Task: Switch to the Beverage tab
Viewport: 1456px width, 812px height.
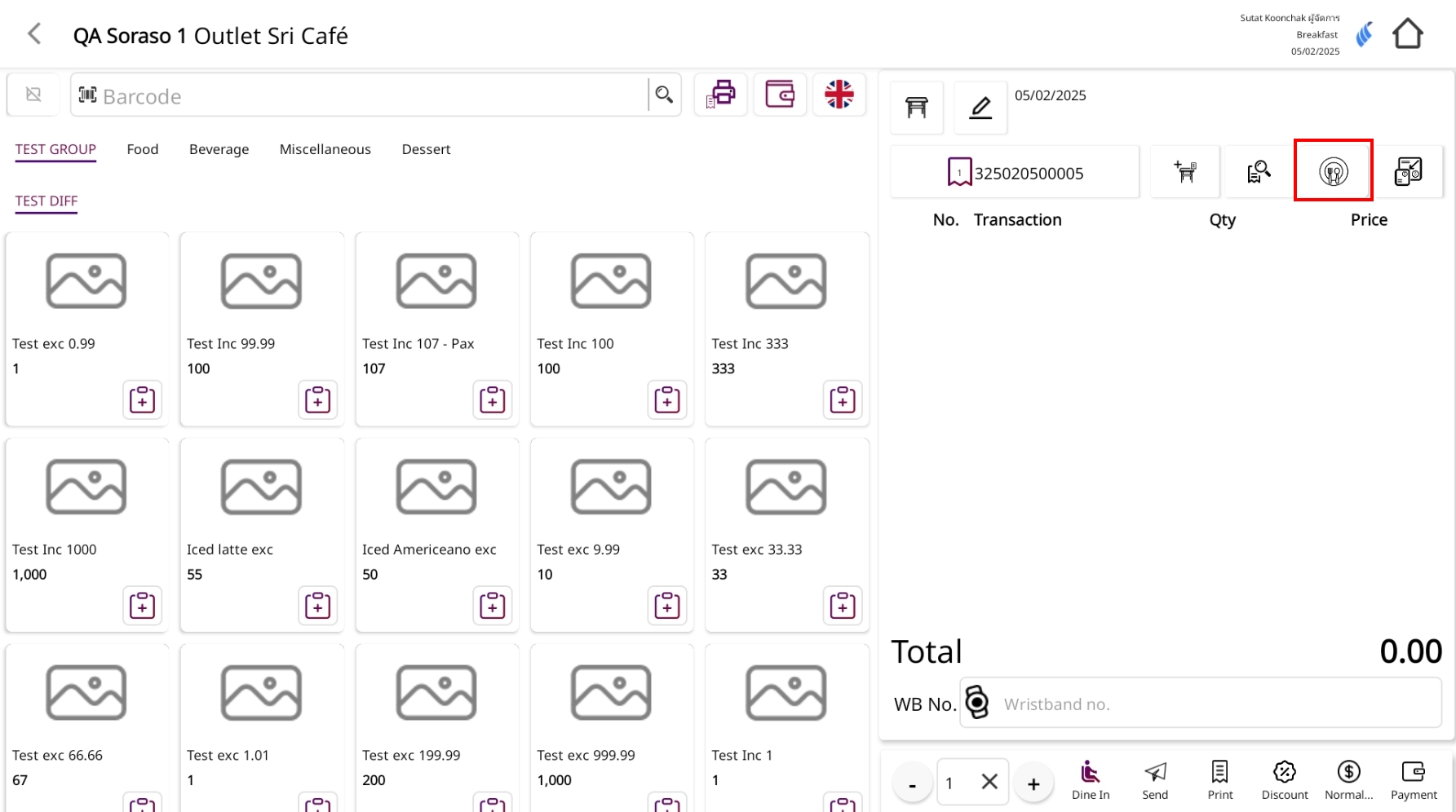Action: click(219, 149)
